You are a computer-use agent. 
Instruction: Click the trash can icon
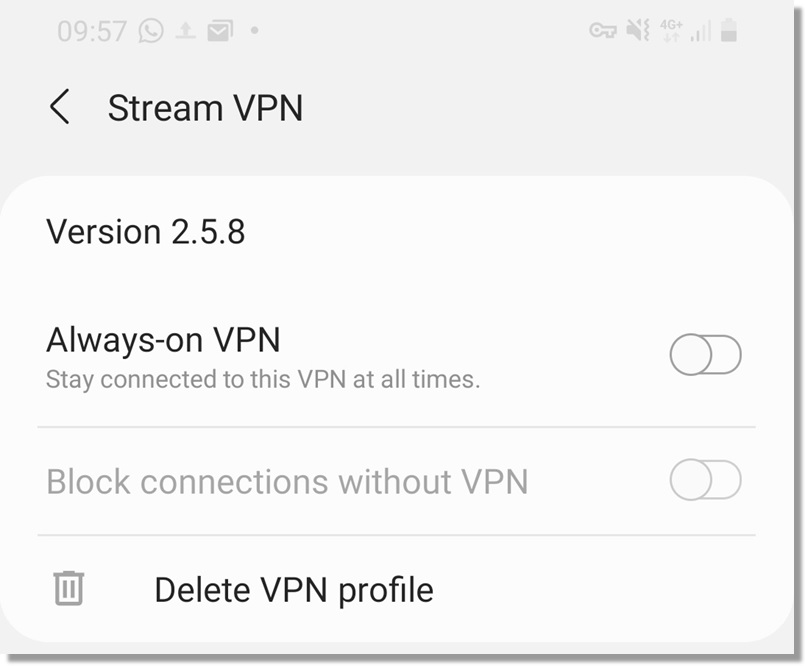point(68,588)
